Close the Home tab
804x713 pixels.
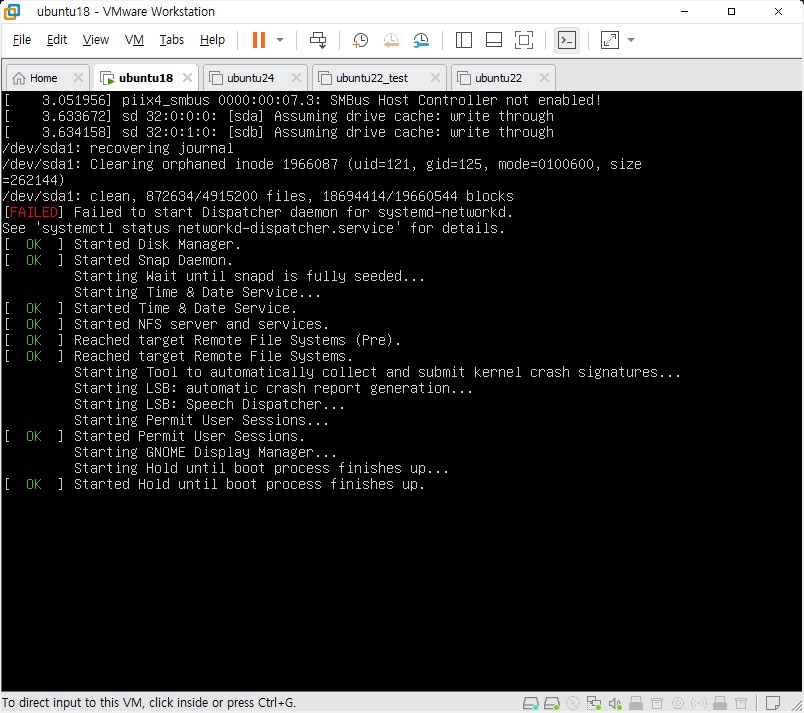78,77
